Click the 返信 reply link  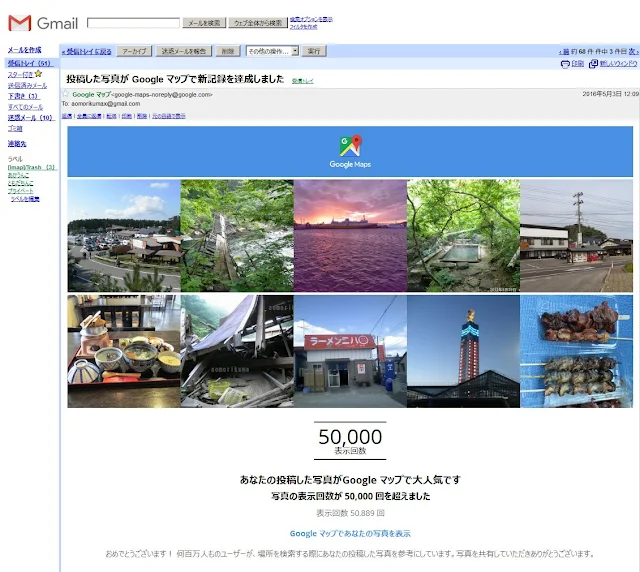click(x=67, y=116)
